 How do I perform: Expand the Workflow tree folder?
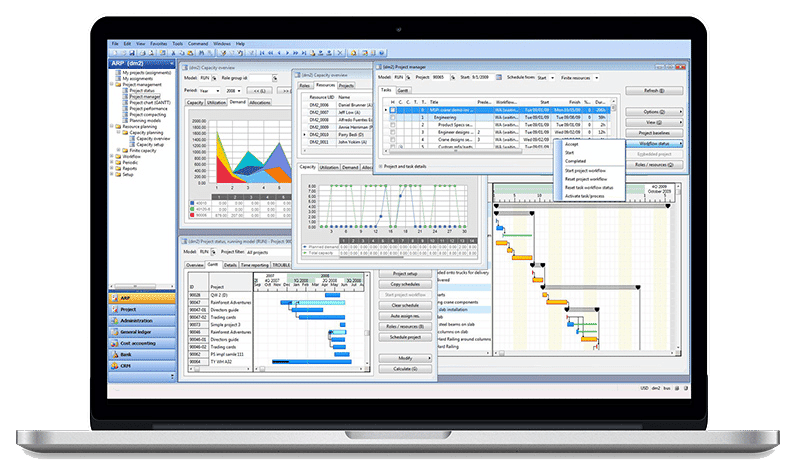point(112,156)
